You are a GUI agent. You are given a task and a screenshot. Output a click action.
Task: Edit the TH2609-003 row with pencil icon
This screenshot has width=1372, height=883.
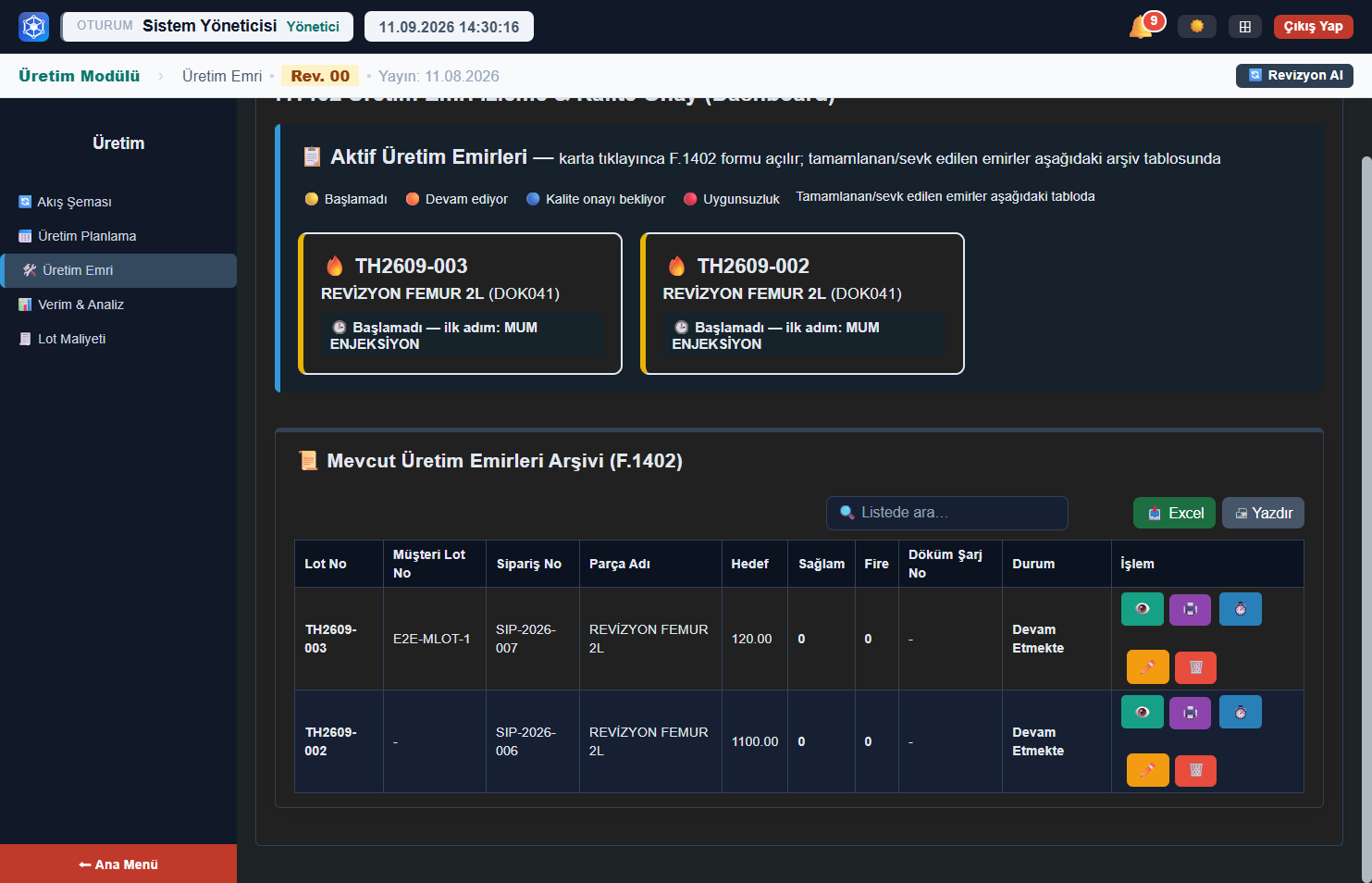tap(1148, 667)
